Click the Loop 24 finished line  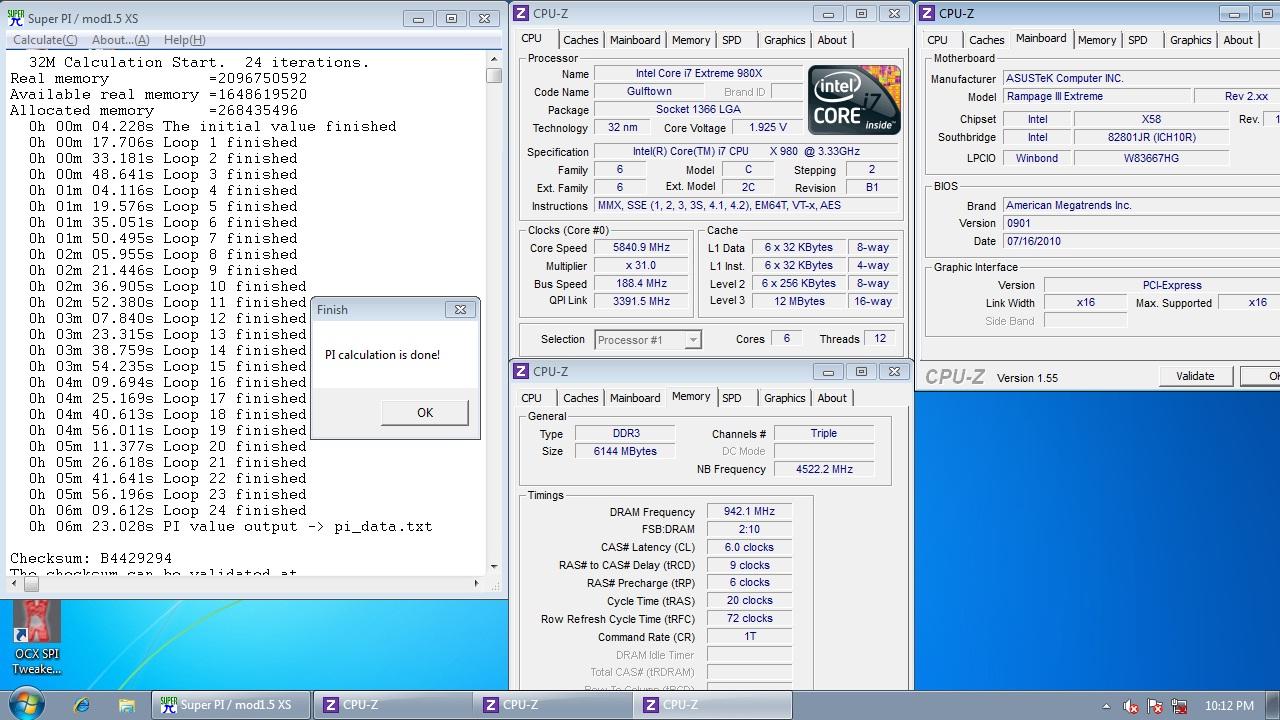click(x=167, y=510)
